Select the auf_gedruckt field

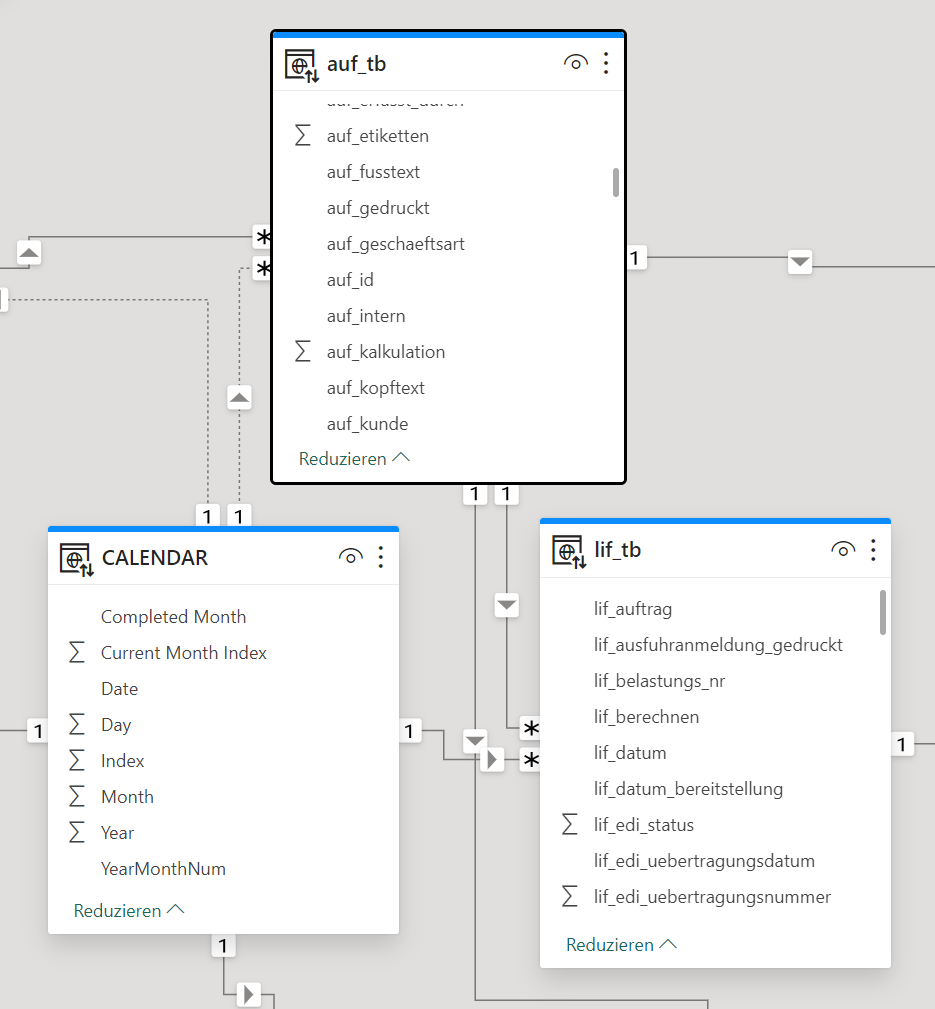click(x=378, y=208)
